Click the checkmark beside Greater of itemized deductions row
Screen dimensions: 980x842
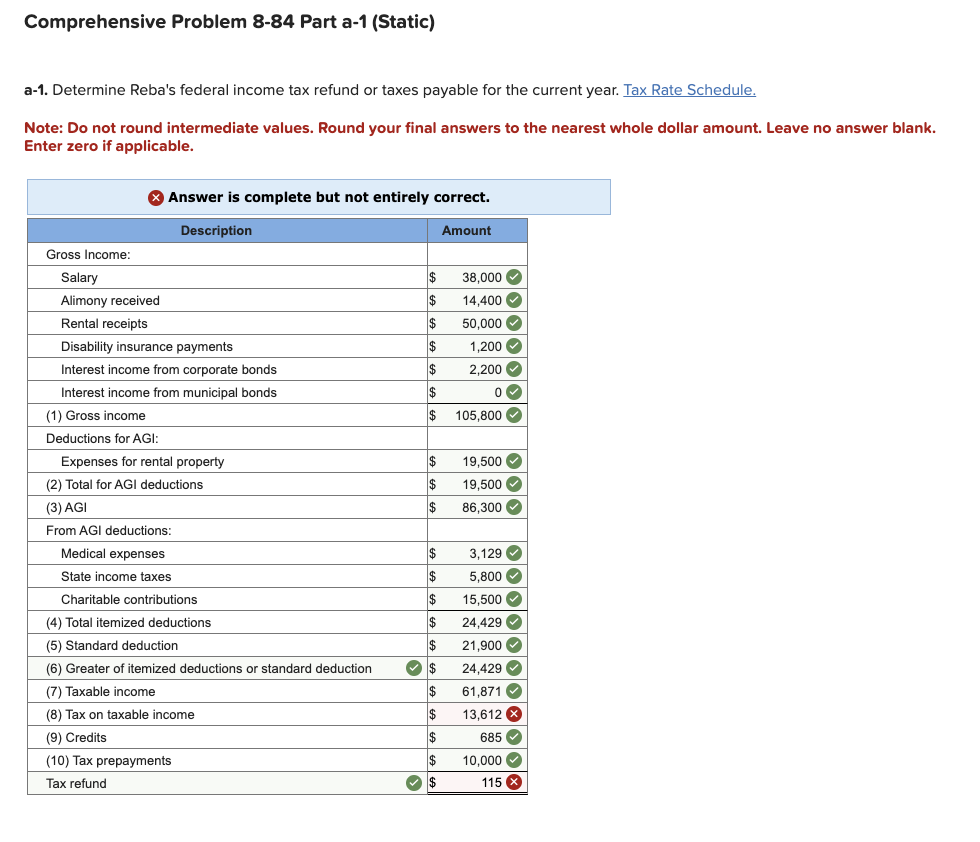coord(413,668)
